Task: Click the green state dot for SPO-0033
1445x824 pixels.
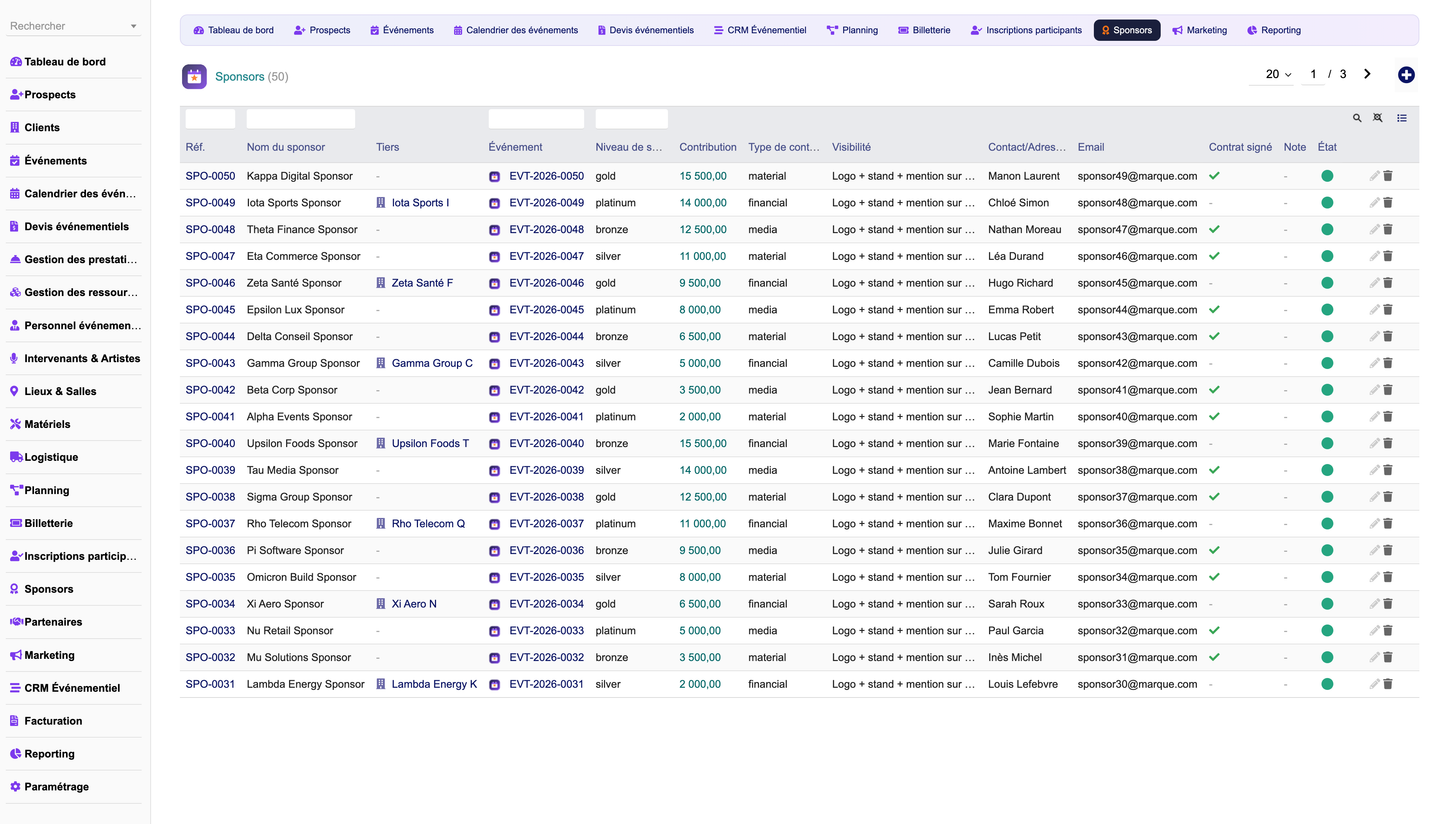Action: pyautogui.click(x=1327, y=631)
